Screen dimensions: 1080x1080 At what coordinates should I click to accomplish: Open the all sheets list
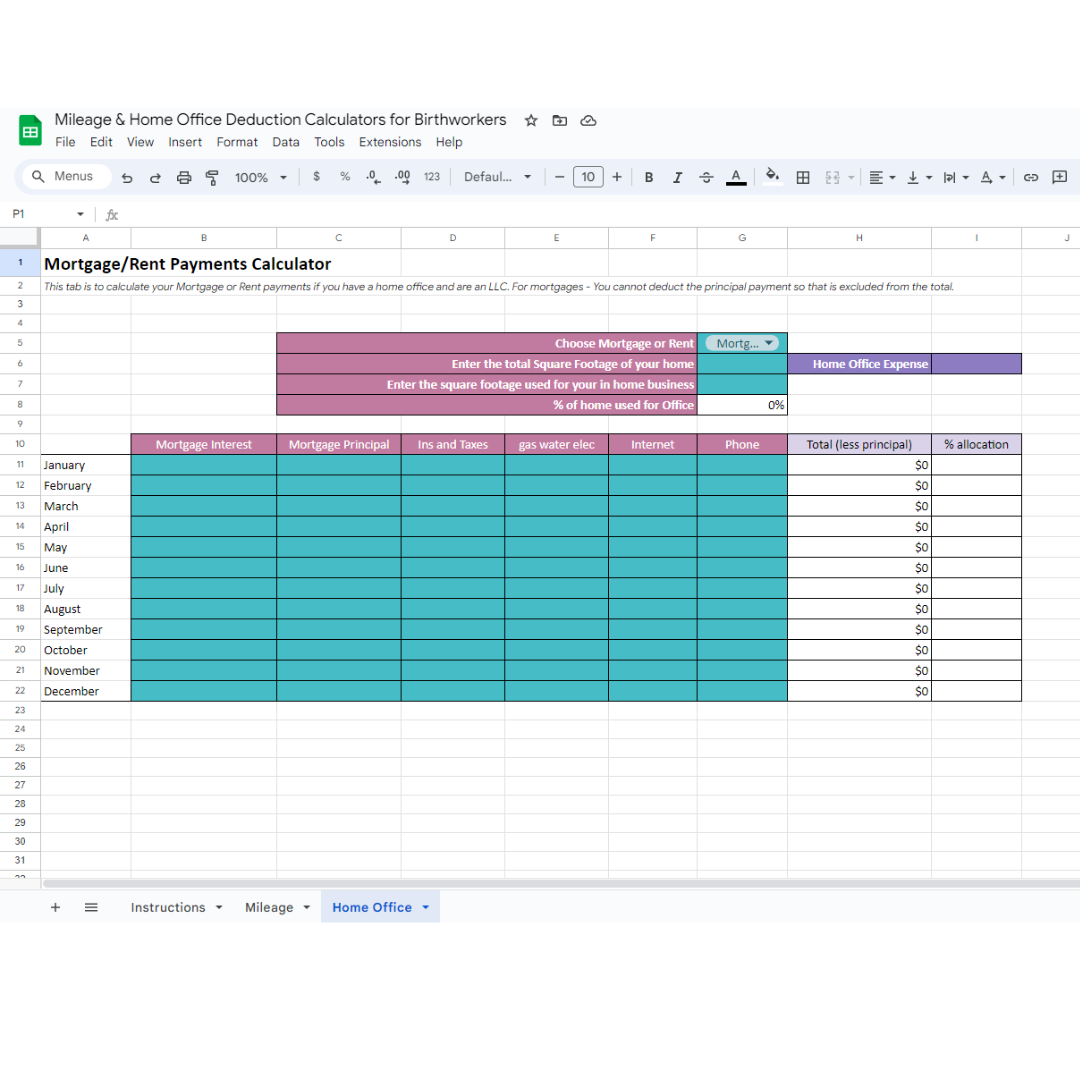pyautogui.click(x=91, y=907)
